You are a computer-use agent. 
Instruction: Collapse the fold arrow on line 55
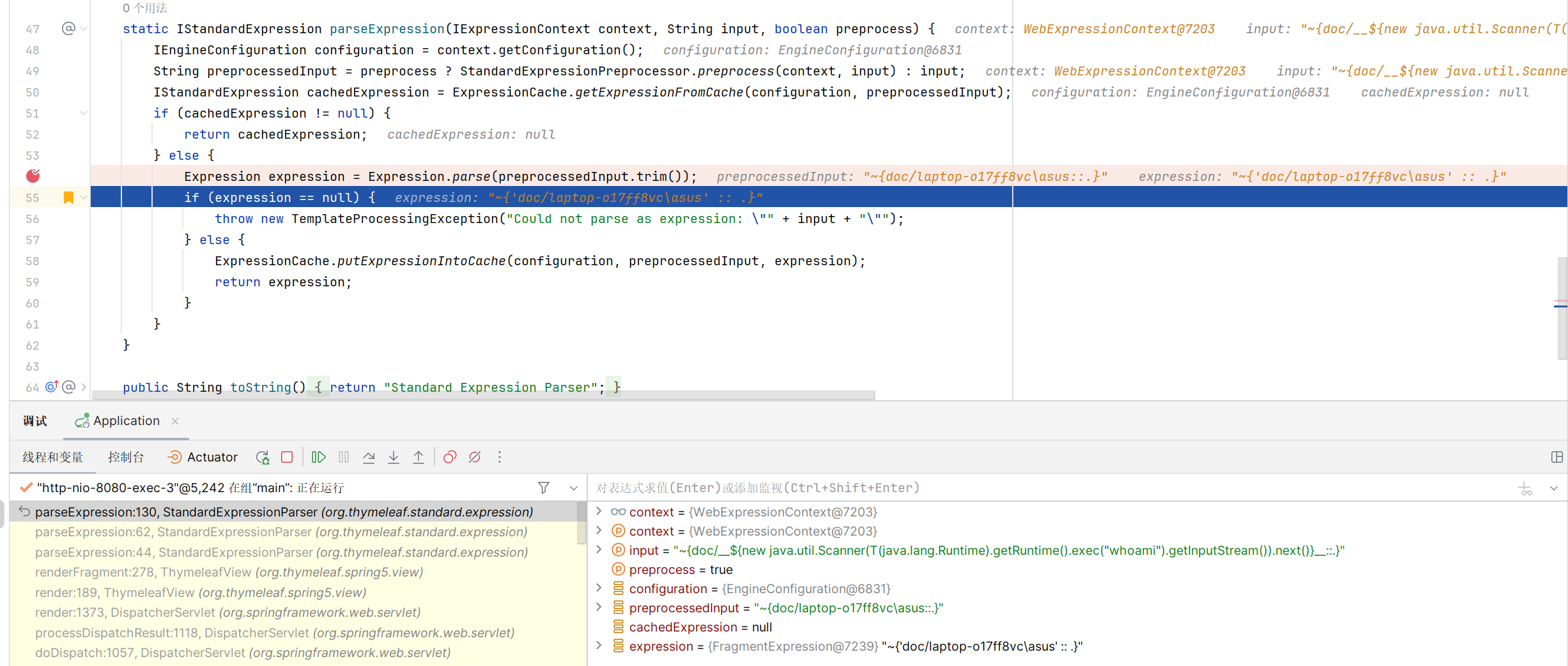84,197
